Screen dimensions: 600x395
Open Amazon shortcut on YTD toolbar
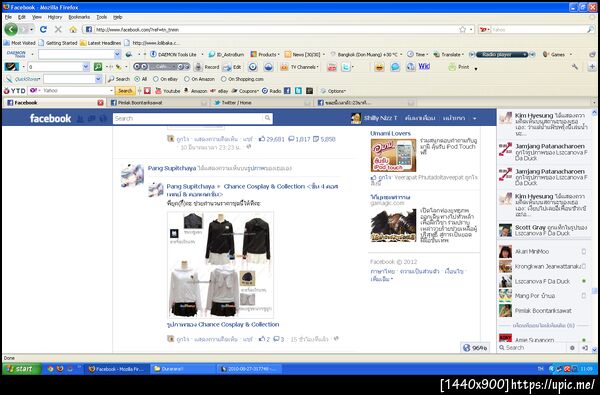[195, 91]
